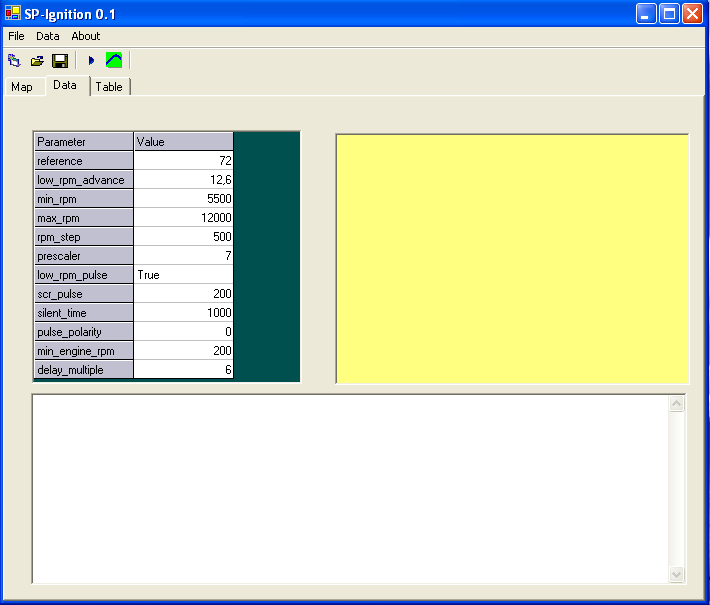Click the blue play arrow icon

click(91, 60)
